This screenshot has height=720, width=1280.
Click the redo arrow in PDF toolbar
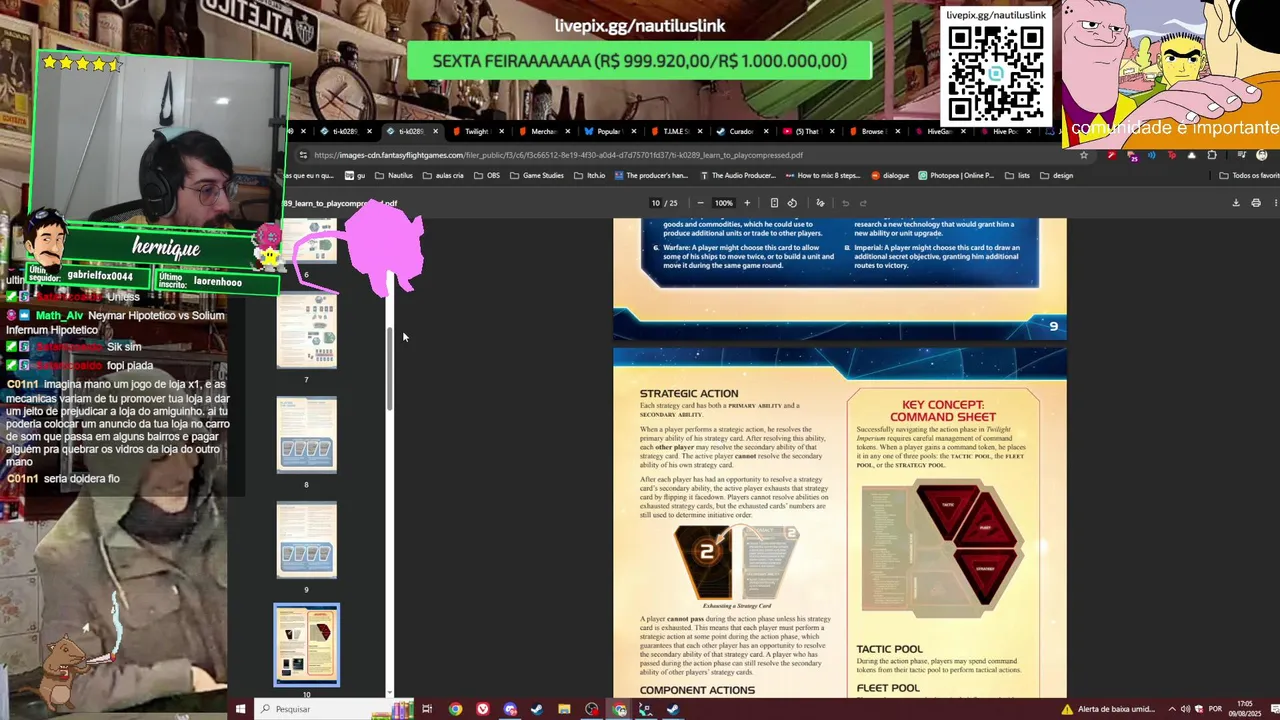click(863, 203)
